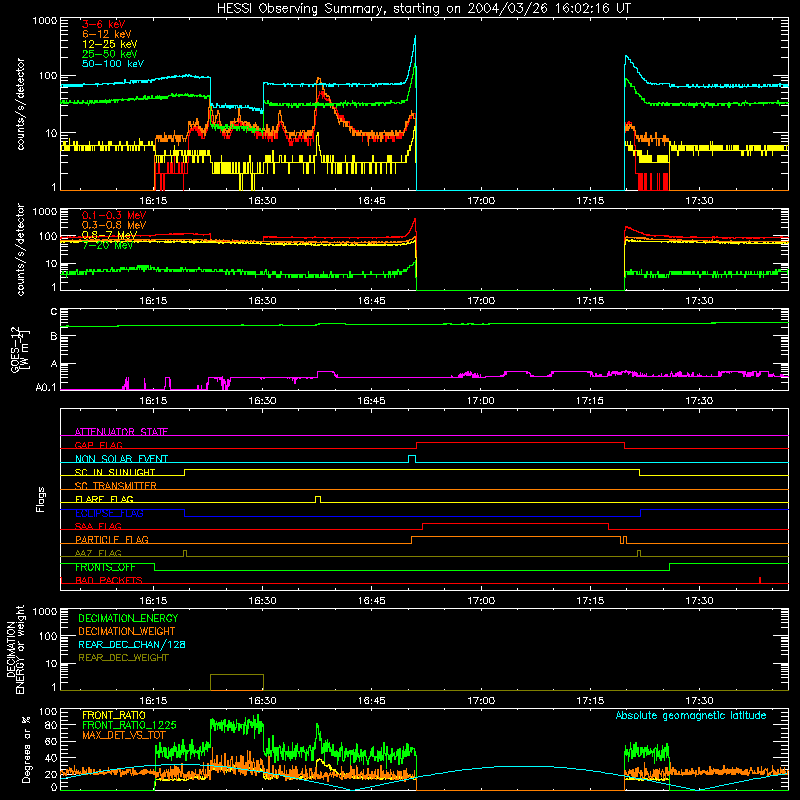Select the 6-12 keV legend label
The height and width of the screenshot is (800, 800).
(x=107, y=34)
